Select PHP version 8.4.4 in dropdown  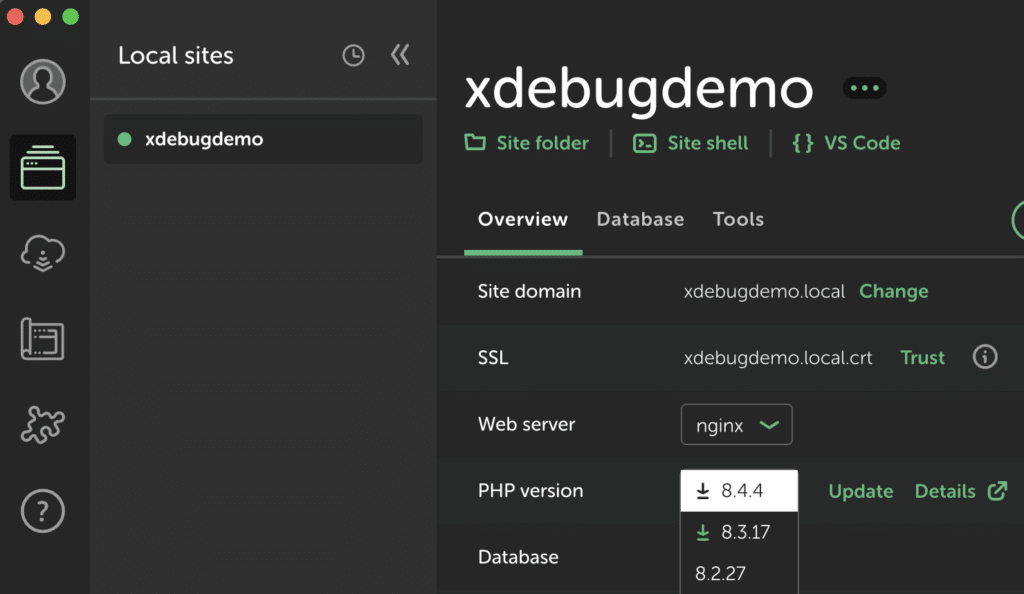point(739,491)
